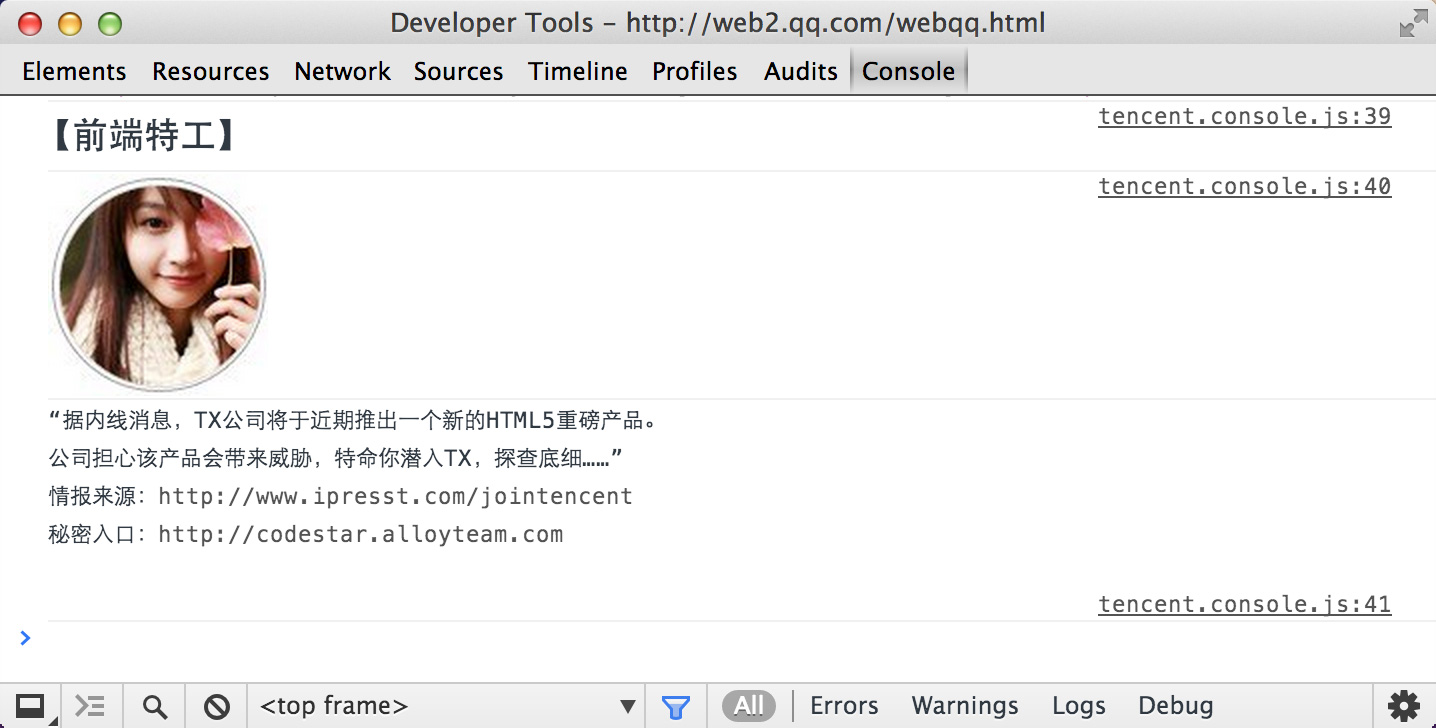Filter console to Errors only
Viewport: 1436px width, 728px height.
[x=844, y=706]
